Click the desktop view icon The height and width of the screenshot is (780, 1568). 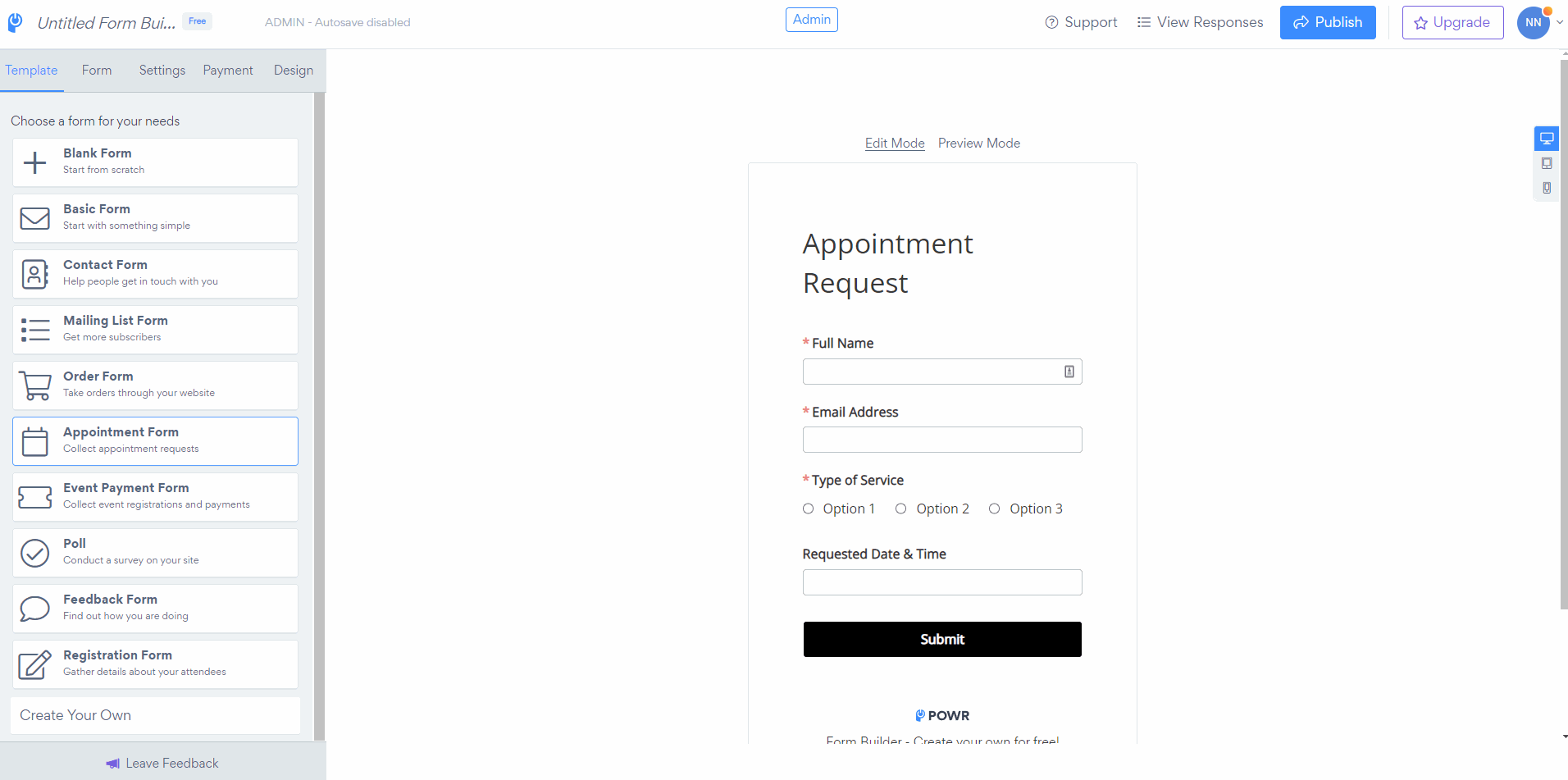[x=1547, y=139]
